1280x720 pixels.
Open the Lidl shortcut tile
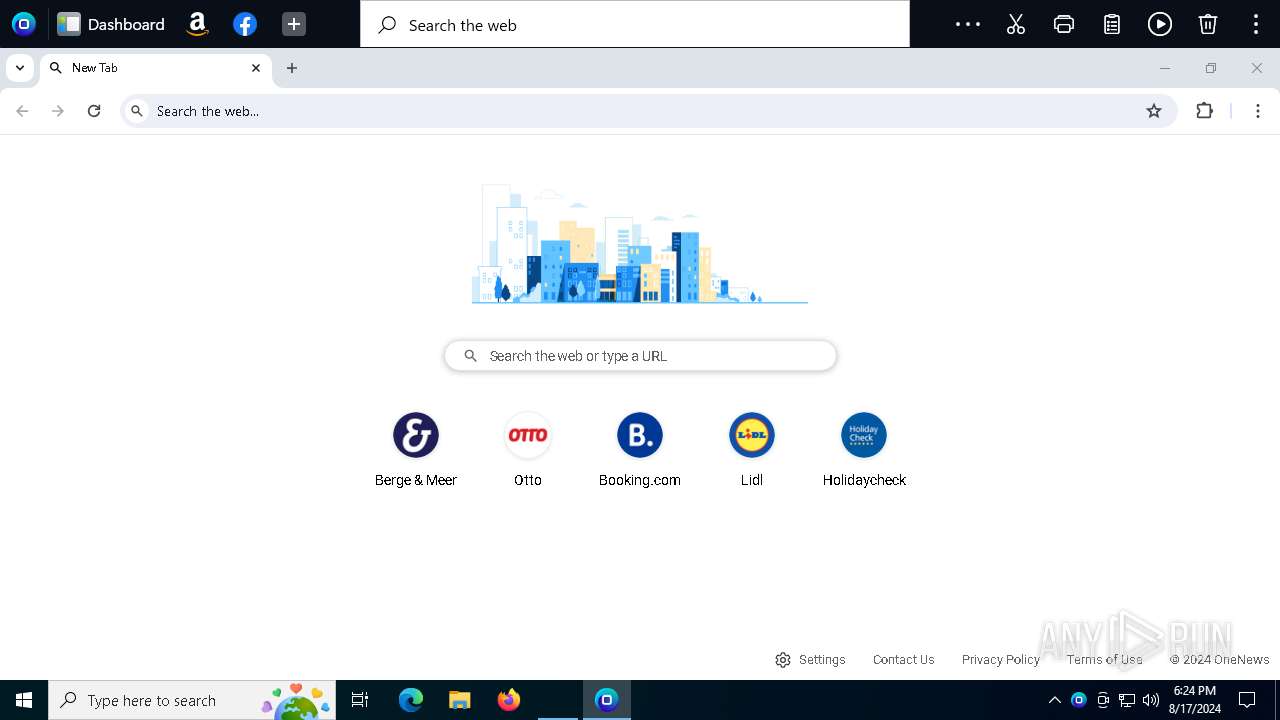coord(752,450)
